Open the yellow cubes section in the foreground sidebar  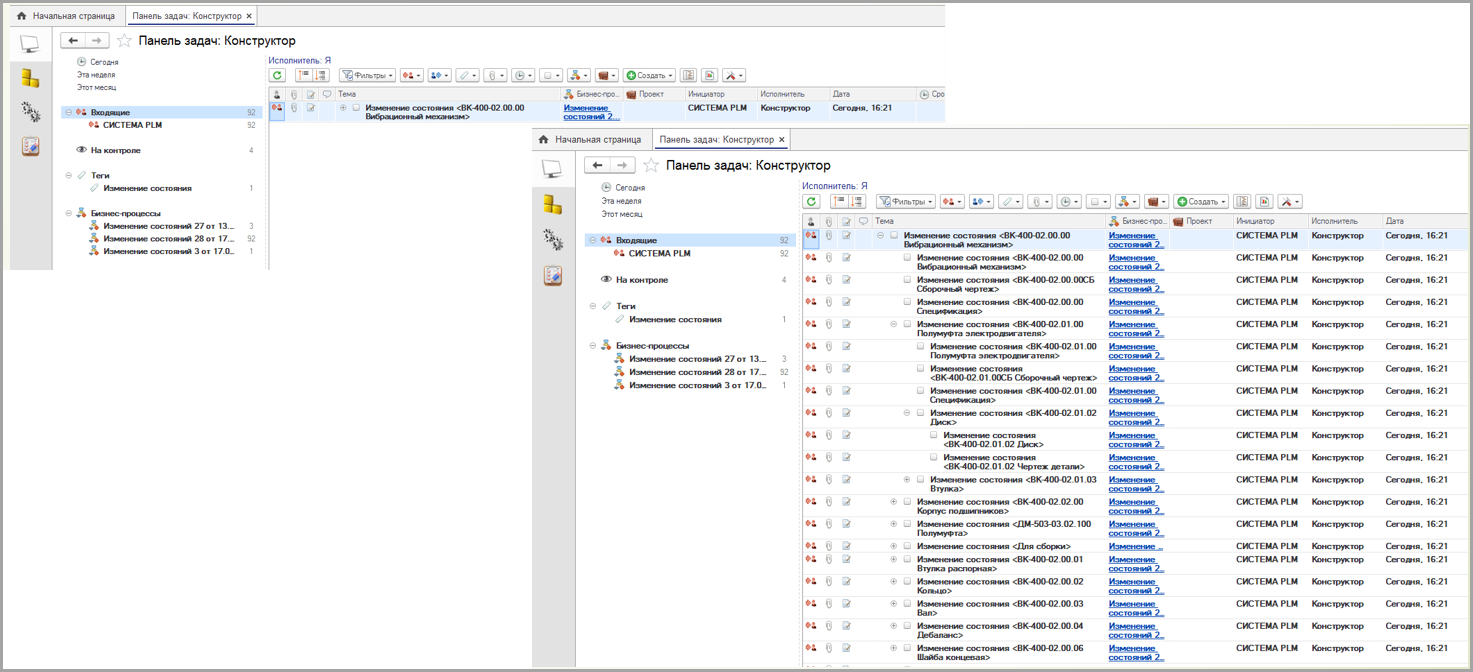(x=552, y=205)
